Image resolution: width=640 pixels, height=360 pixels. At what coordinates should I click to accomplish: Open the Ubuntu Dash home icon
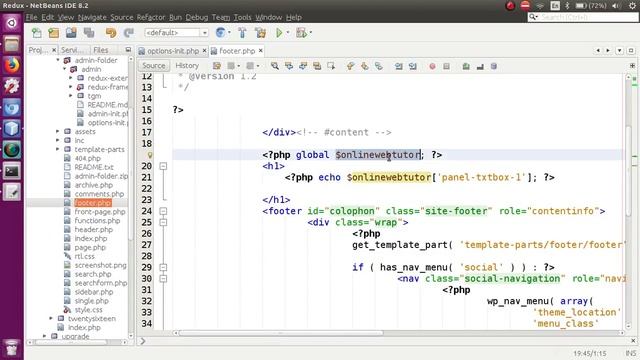(11, 23)
